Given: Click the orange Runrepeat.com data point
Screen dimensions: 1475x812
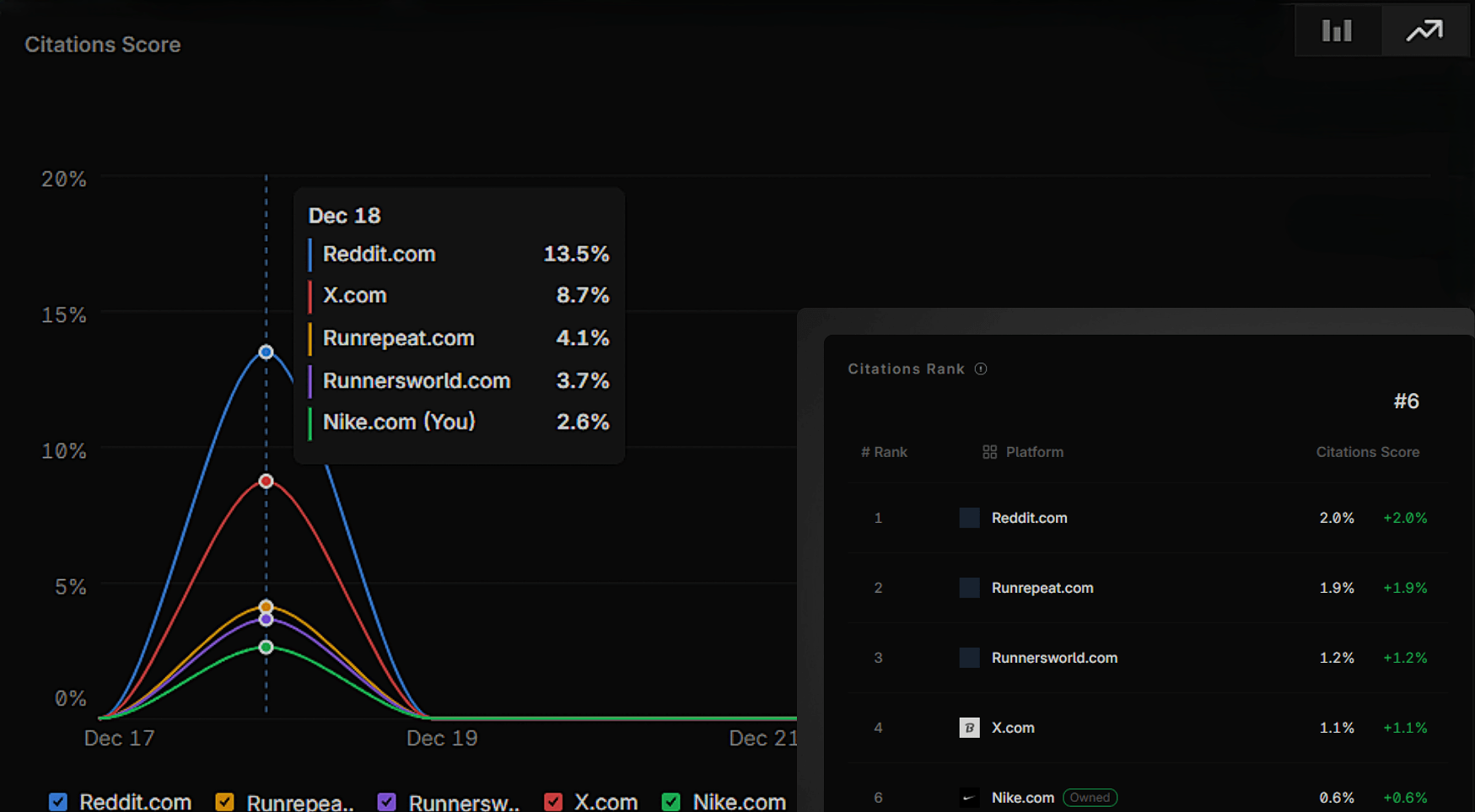Looking at the screenshot, I should pos(266,607).
